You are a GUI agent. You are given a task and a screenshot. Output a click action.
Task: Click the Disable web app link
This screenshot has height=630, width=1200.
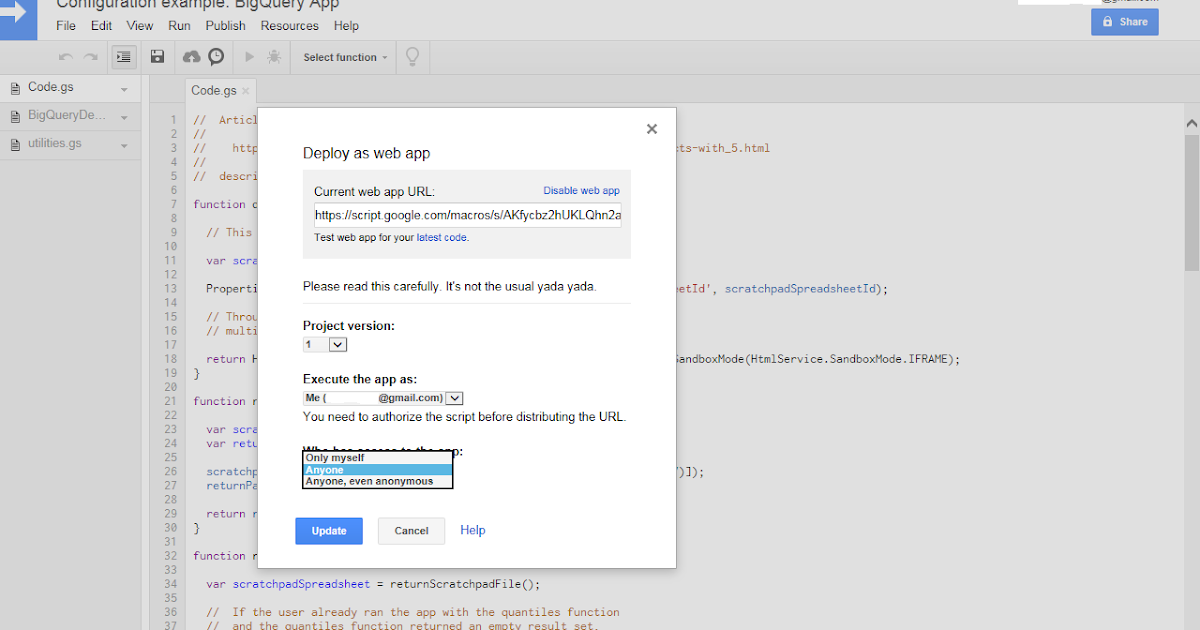coord(582,190)
